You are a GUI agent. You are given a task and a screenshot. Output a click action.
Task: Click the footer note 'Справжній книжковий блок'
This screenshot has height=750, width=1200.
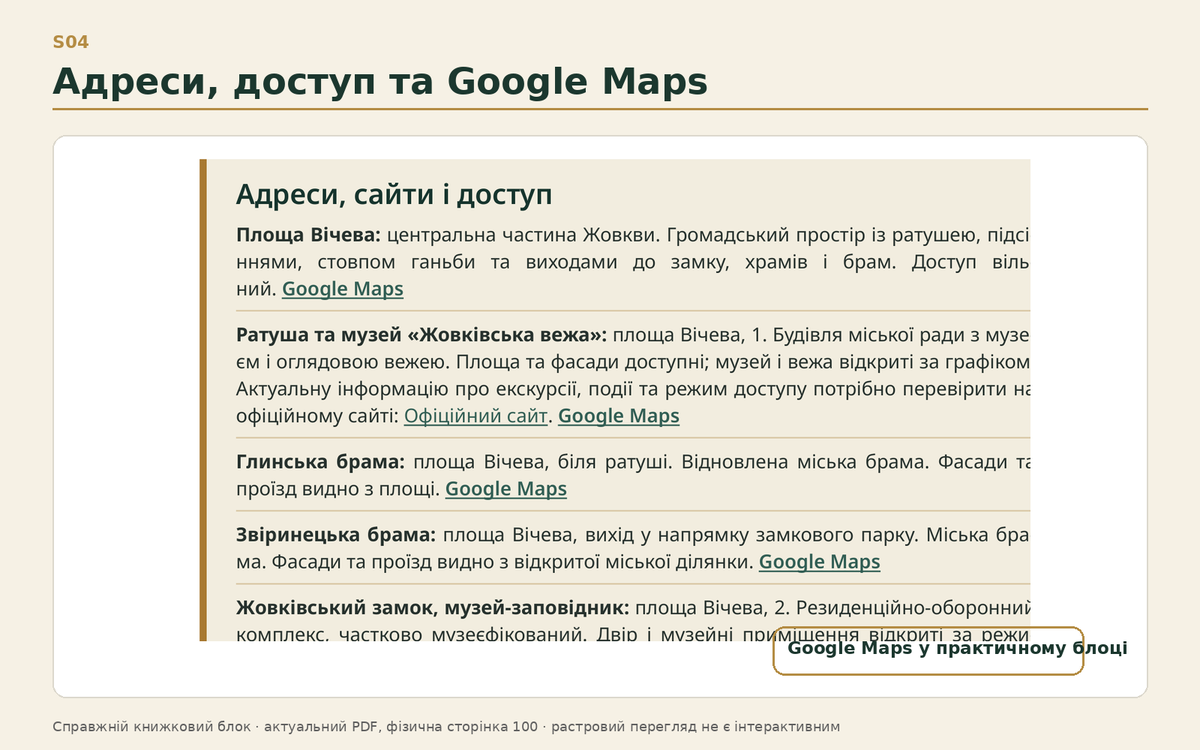(x=155, y=727)
